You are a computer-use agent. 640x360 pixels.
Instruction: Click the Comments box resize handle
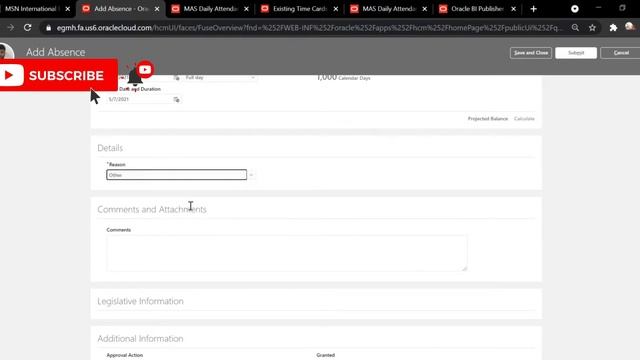pos(464,268)
